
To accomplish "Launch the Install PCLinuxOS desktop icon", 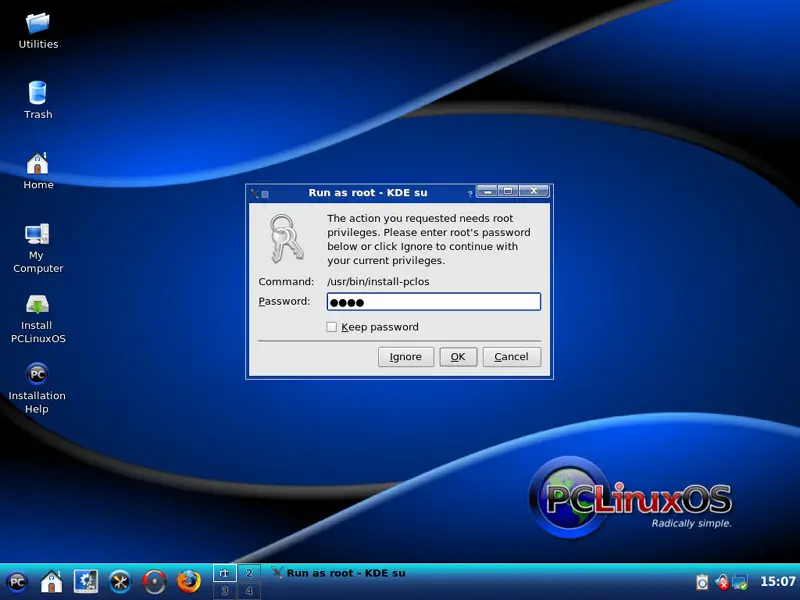I will pos(38,319).
